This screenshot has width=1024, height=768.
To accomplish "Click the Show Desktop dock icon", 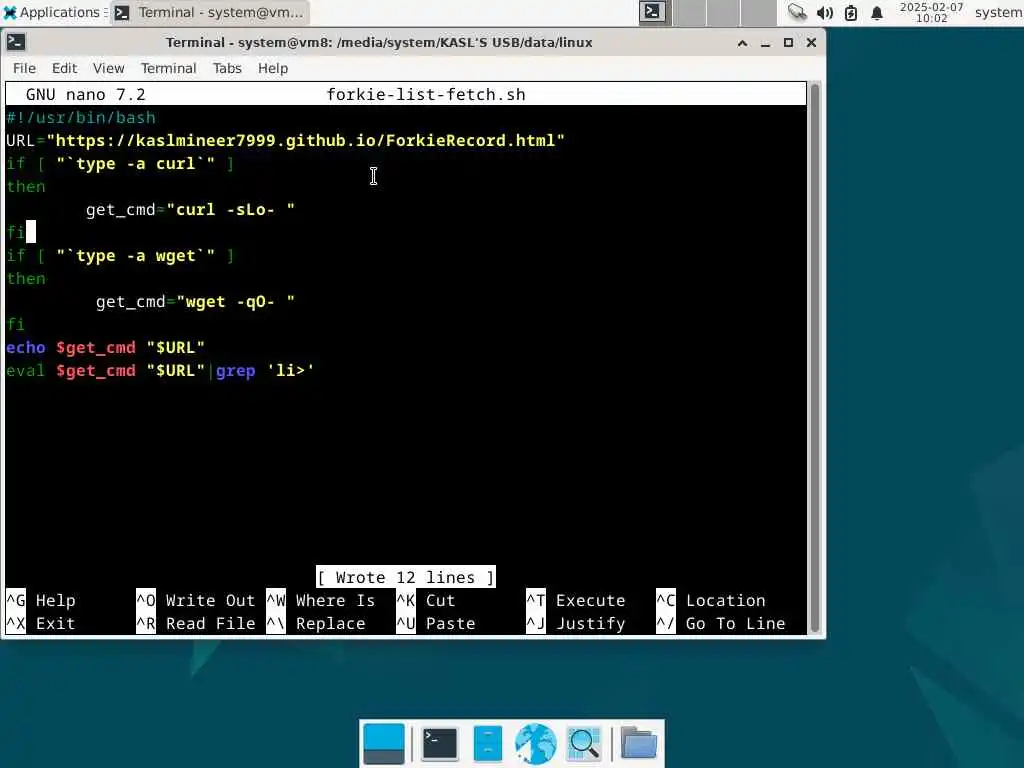I will coord(384,744).
